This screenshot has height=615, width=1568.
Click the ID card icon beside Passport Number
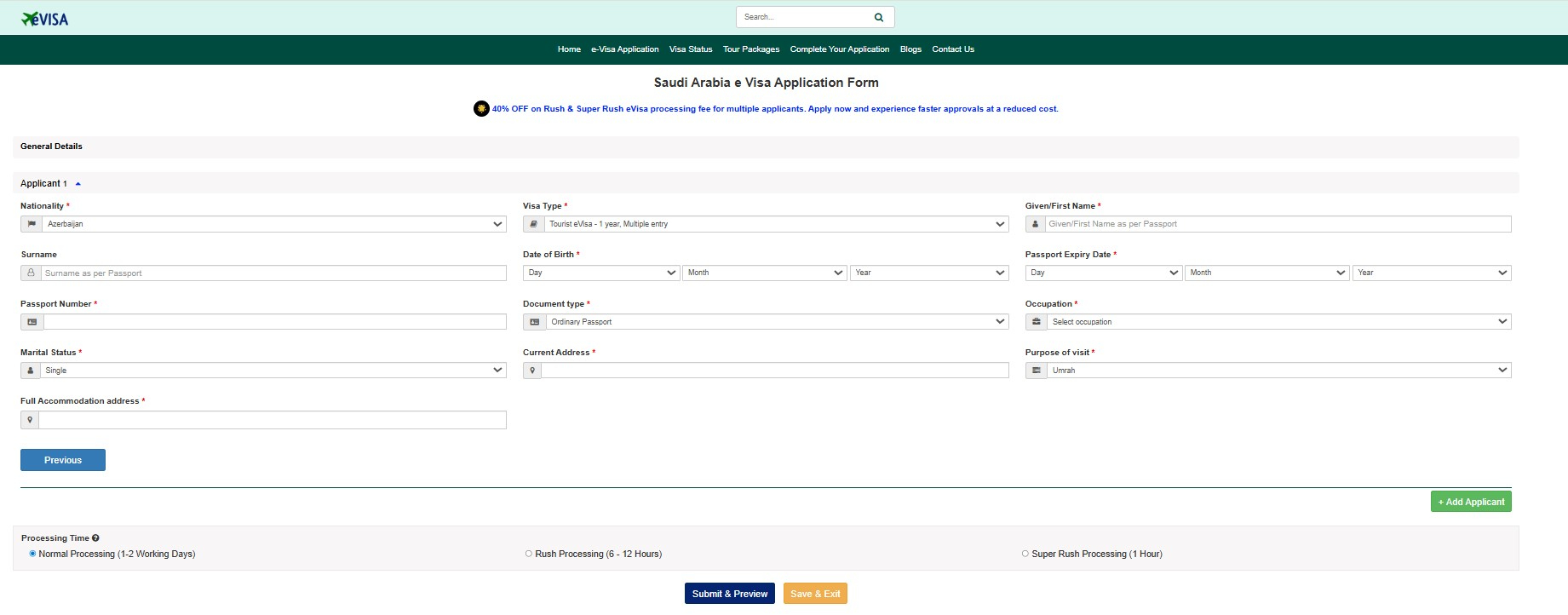pyautogui.click(x=32, y=322)
